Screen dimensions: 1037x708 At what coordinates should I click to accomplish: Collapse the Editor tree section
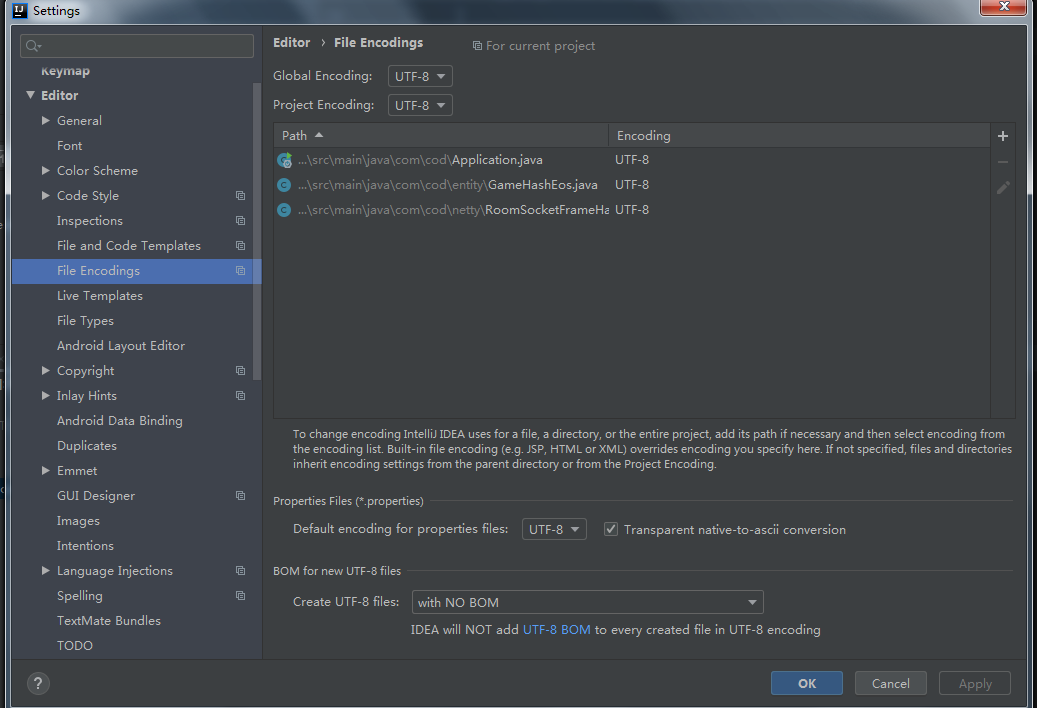tap(30, 95)
